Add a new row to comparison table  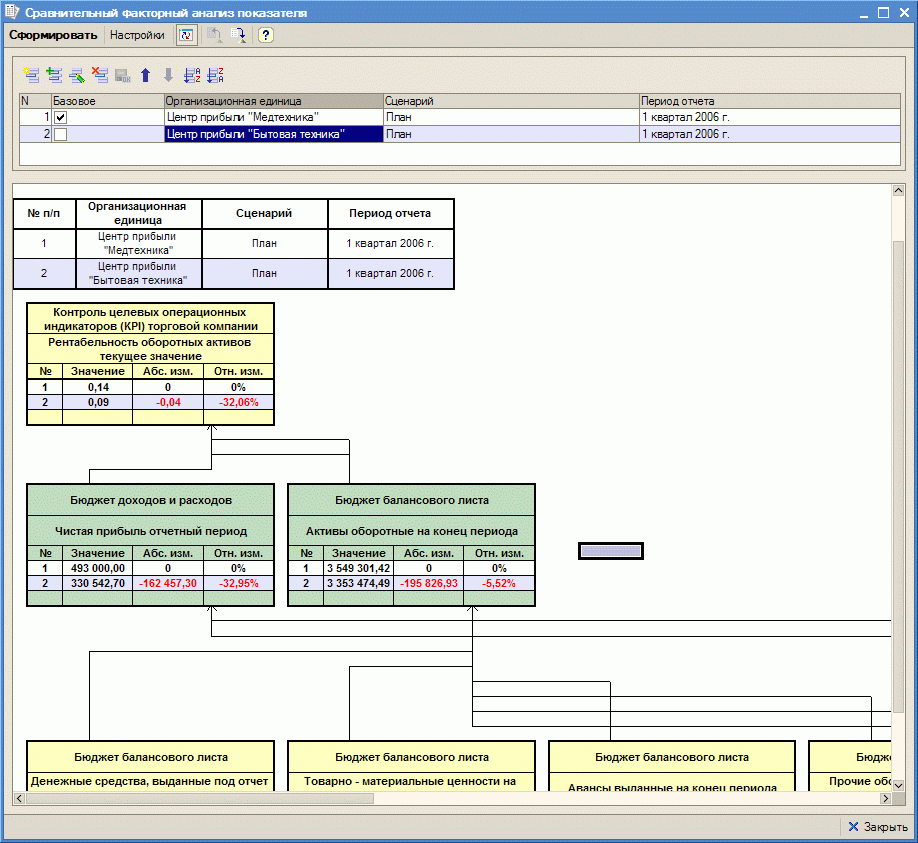coord(31,75)
